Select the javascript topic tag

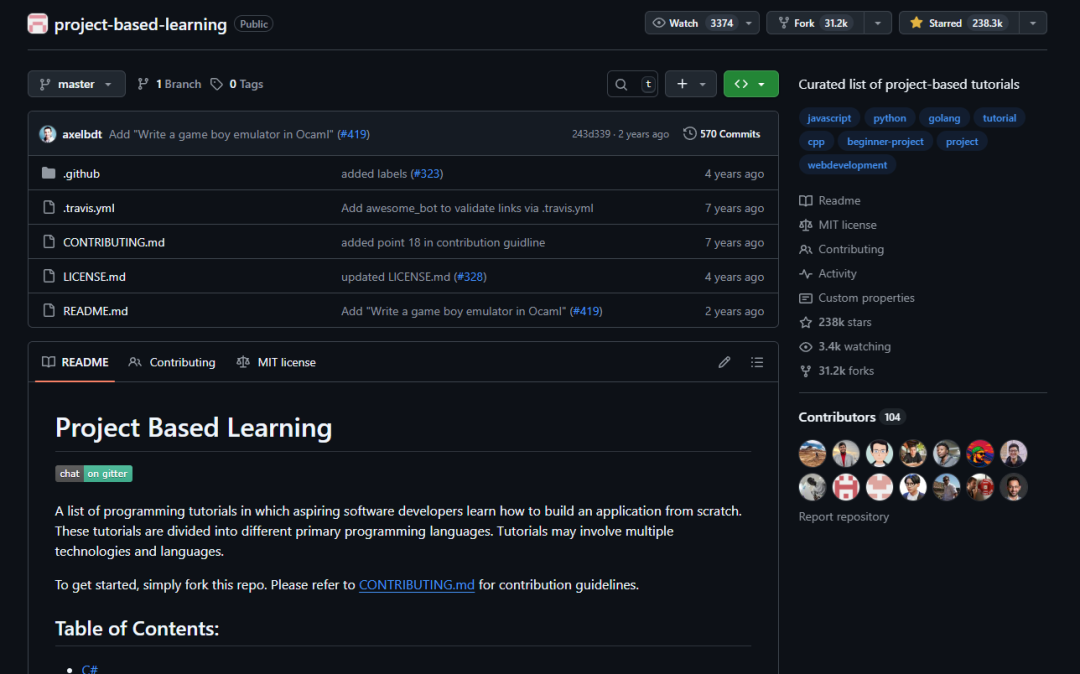click(x=829, y=118)
